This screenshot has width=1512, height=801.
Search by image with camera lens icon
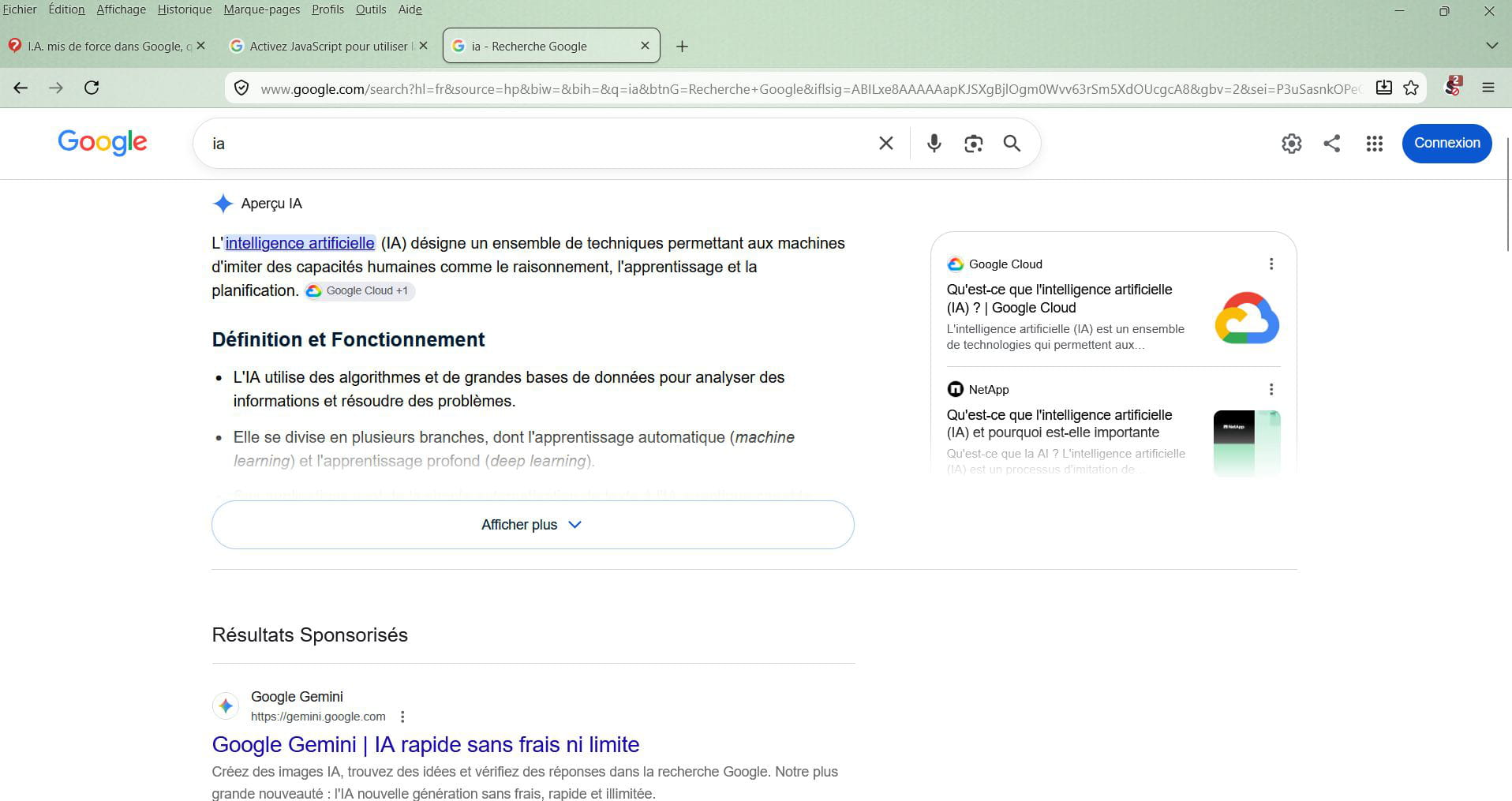coord(973,143)
